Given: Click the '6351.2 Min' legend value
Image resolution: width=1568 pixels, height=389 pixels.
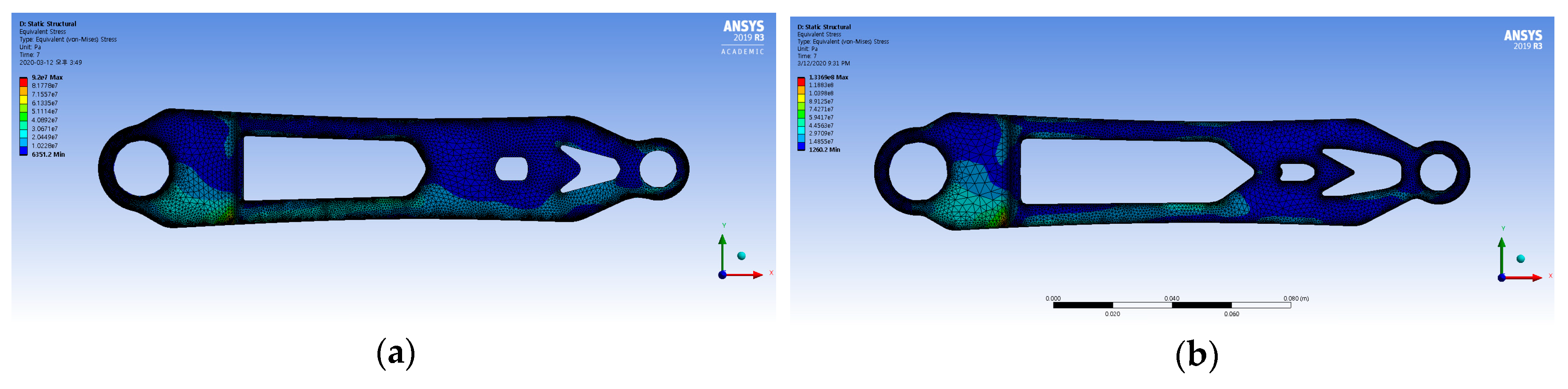Looking at the screenshot, I should pyautogui.click(x=48, y=155).
